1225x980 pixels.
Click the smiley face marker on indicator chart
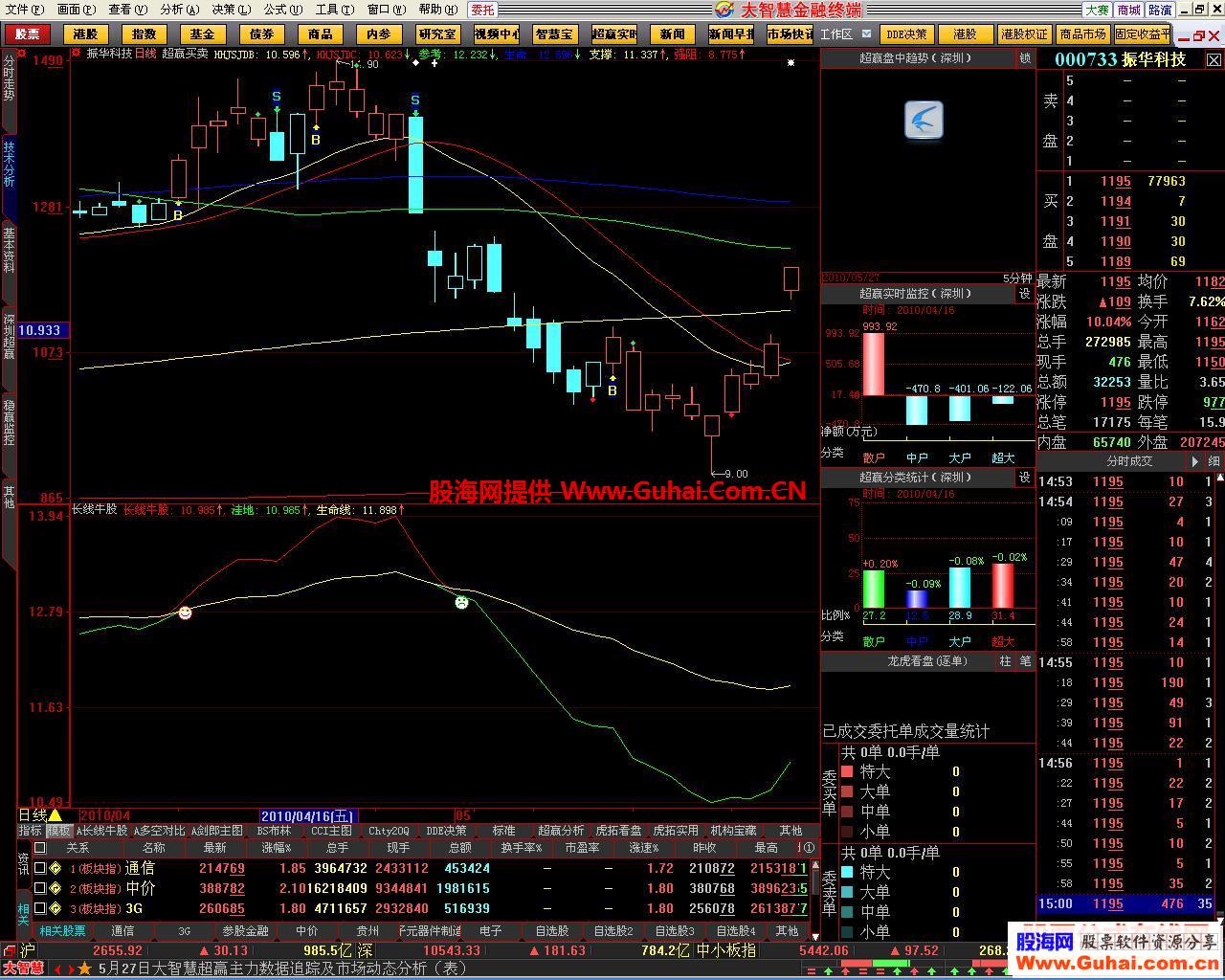coord(185,612)
